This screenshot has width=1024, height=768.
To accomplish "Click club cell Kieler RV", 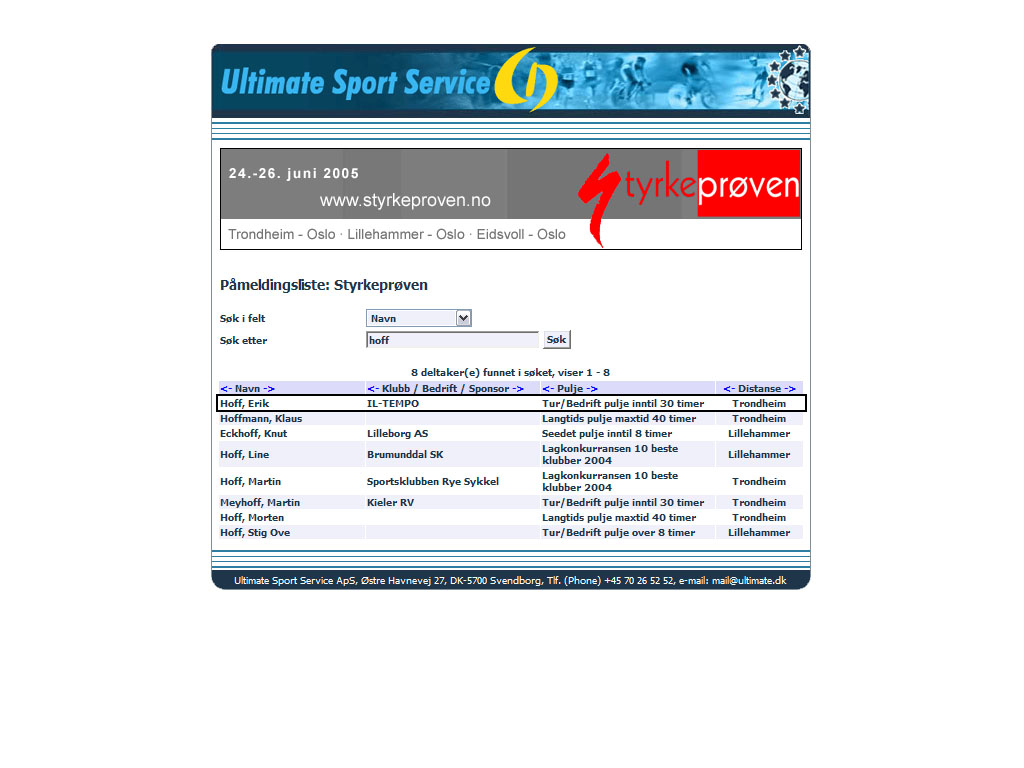I will [x=391, y=502].
